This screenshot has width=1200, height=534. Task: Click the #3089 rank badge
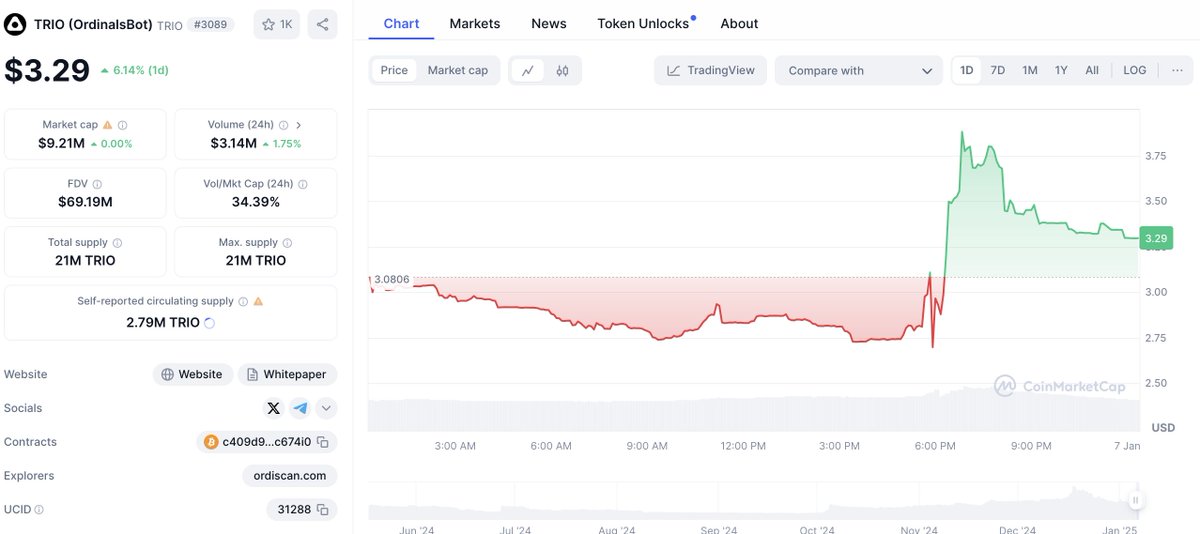pos(211,25)
